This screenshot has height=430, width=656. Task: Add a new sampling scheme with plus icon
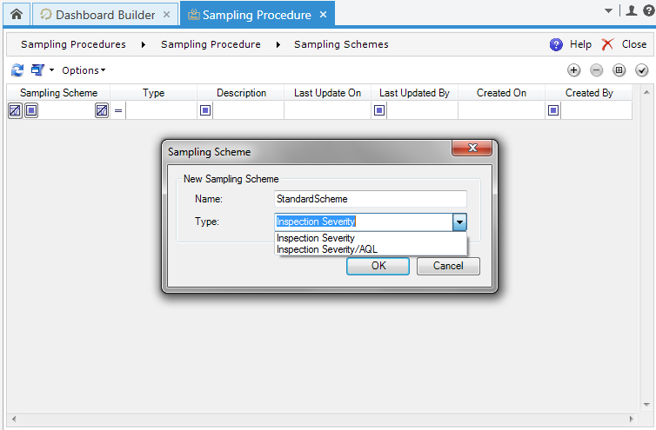tap(574, 70)
